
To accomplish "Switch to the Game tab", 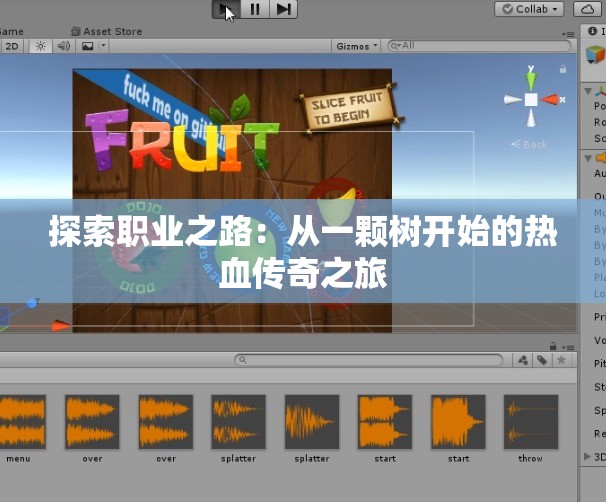I will click(x=11, y=31).
